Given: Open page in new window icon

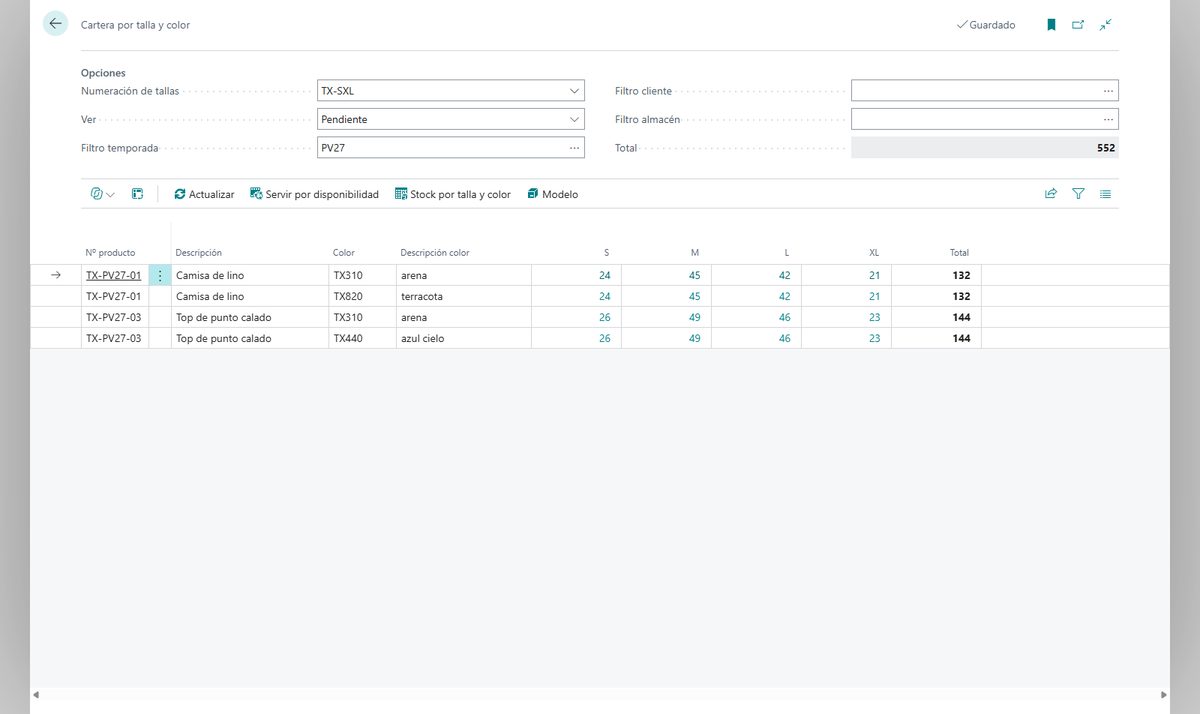Looking at the screenshot, I should 1078,25.
